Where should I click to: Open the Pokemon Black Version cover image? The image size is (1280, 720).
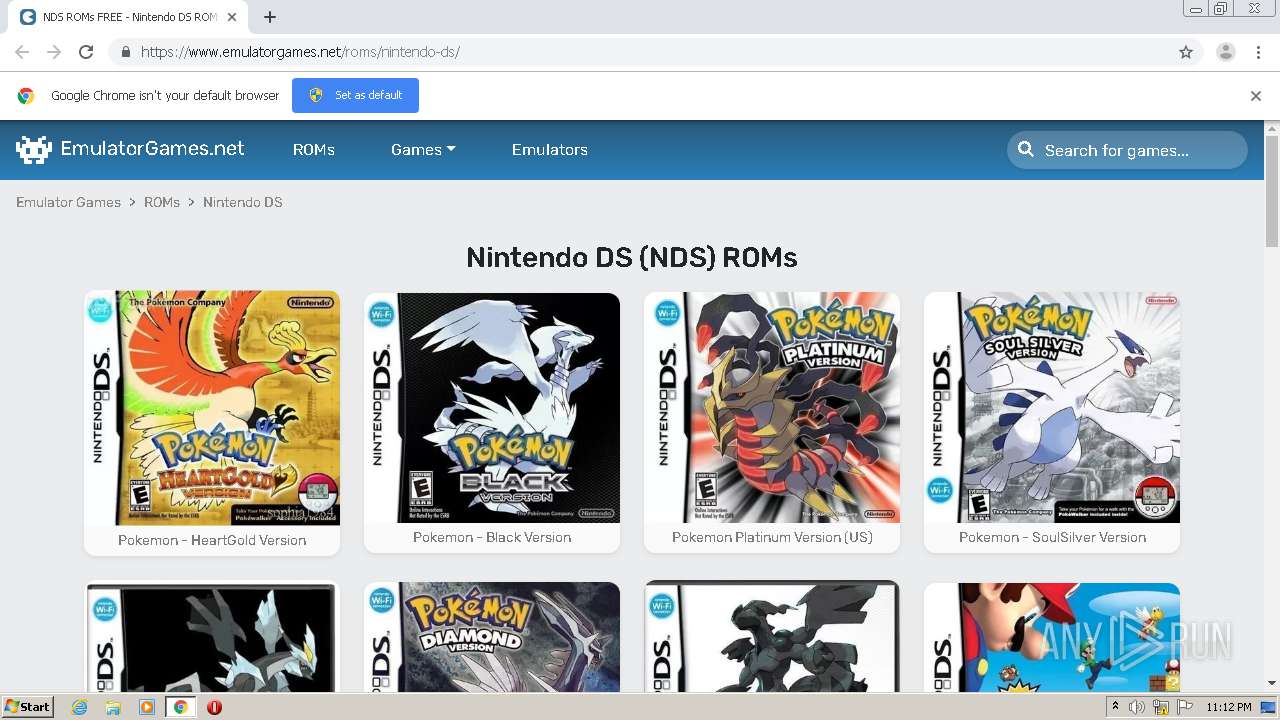click(492, 407)
